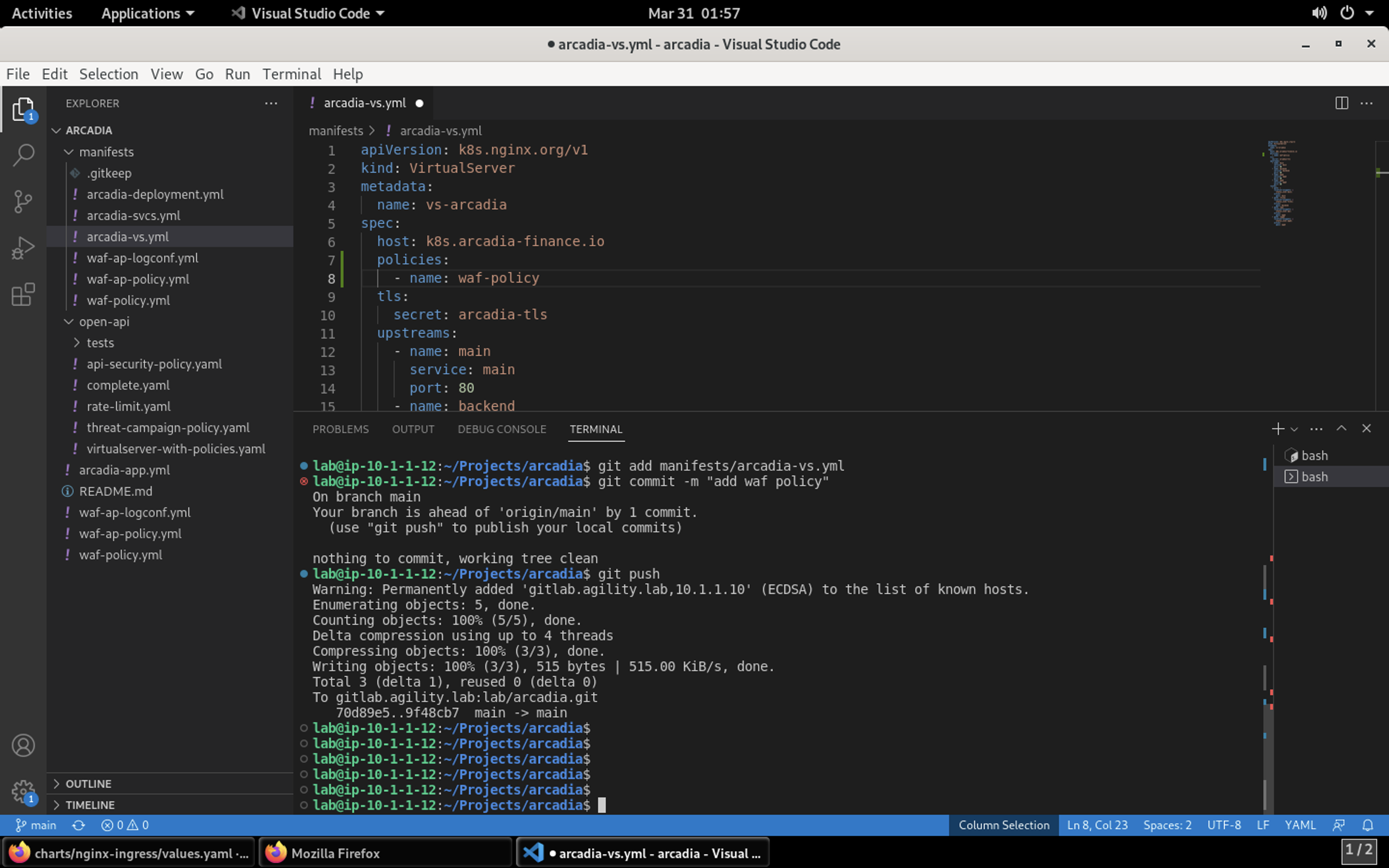
Task: Open terminal panel More Actions ellipsis
Action: click(1316, 429)
